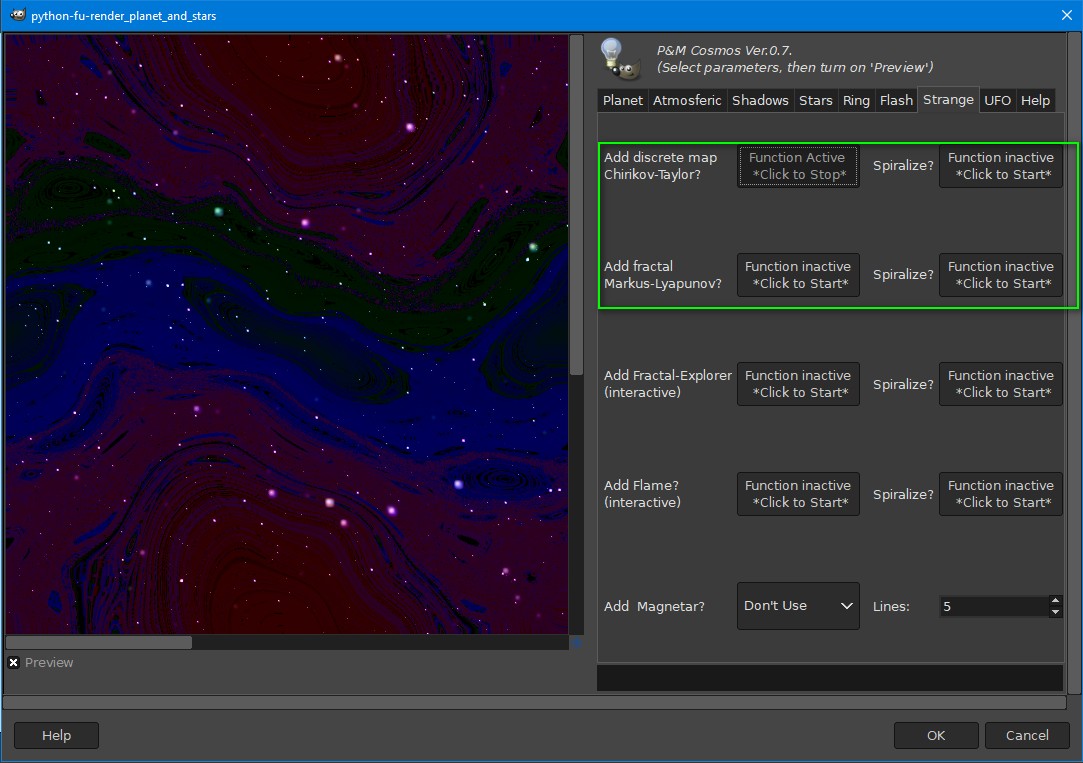The width and height of the screenshot is (1083, 763).
Task: Switch to the UFO tab
Action: [x=997, y=100]
